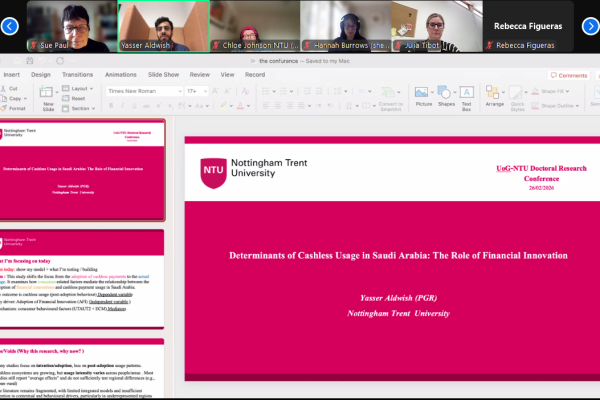Click the Reset slide button
Viewport: 600px width, 400px height.
coord(74,98)
